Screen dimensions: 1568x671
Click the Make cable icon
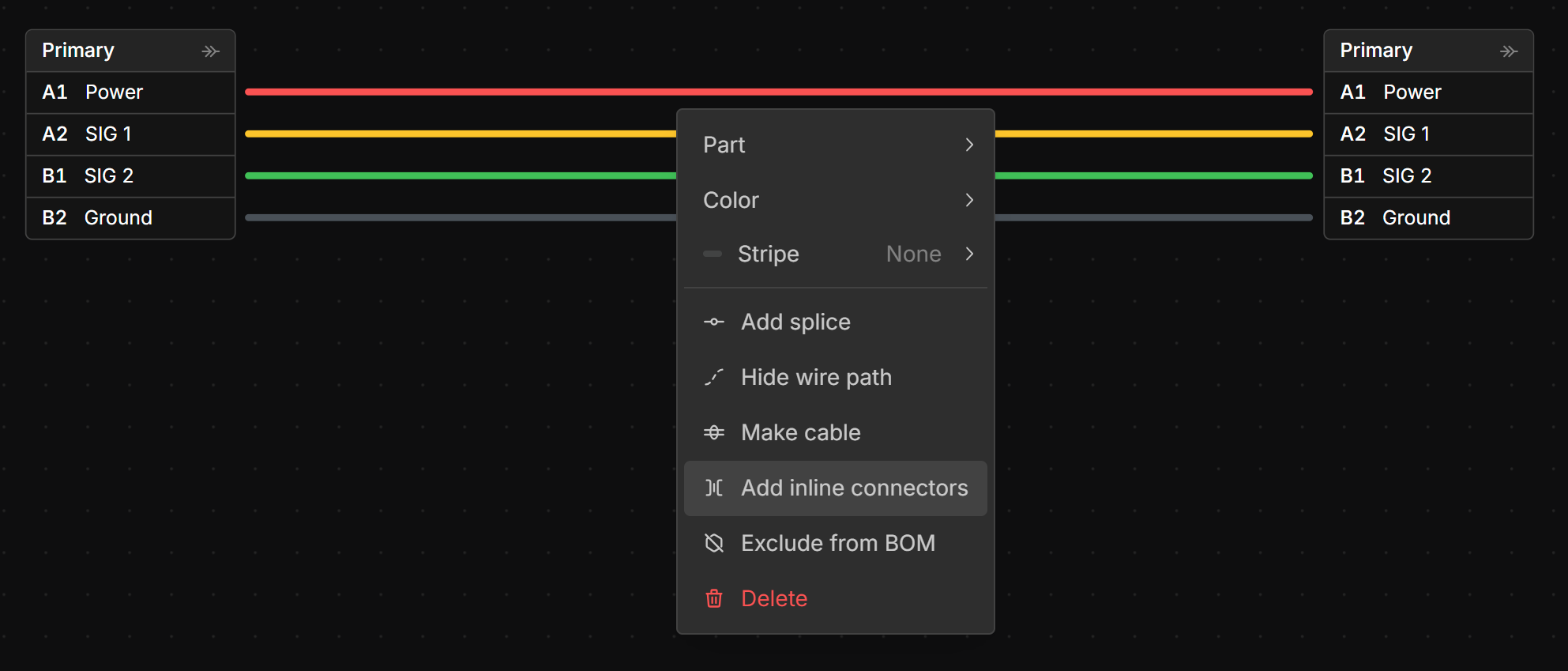pos(714,432)
